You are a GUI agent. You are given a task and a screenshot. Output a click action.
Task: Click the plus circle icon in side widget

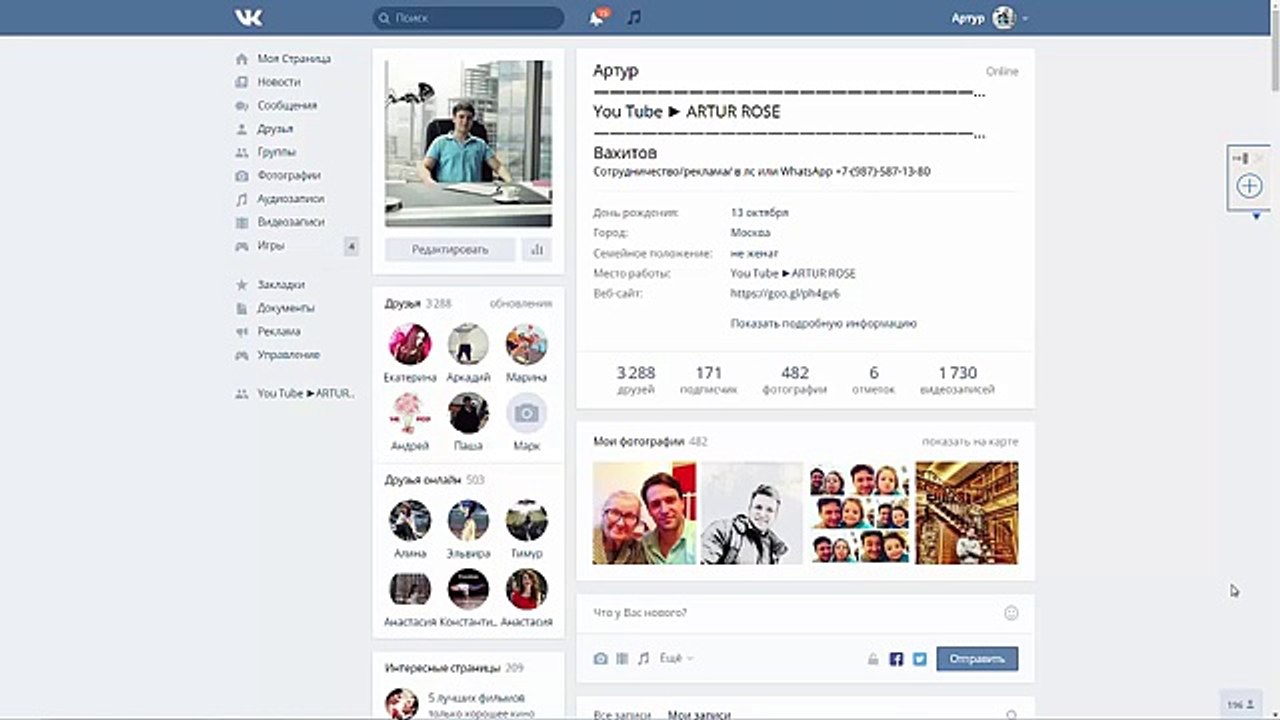1249,186
